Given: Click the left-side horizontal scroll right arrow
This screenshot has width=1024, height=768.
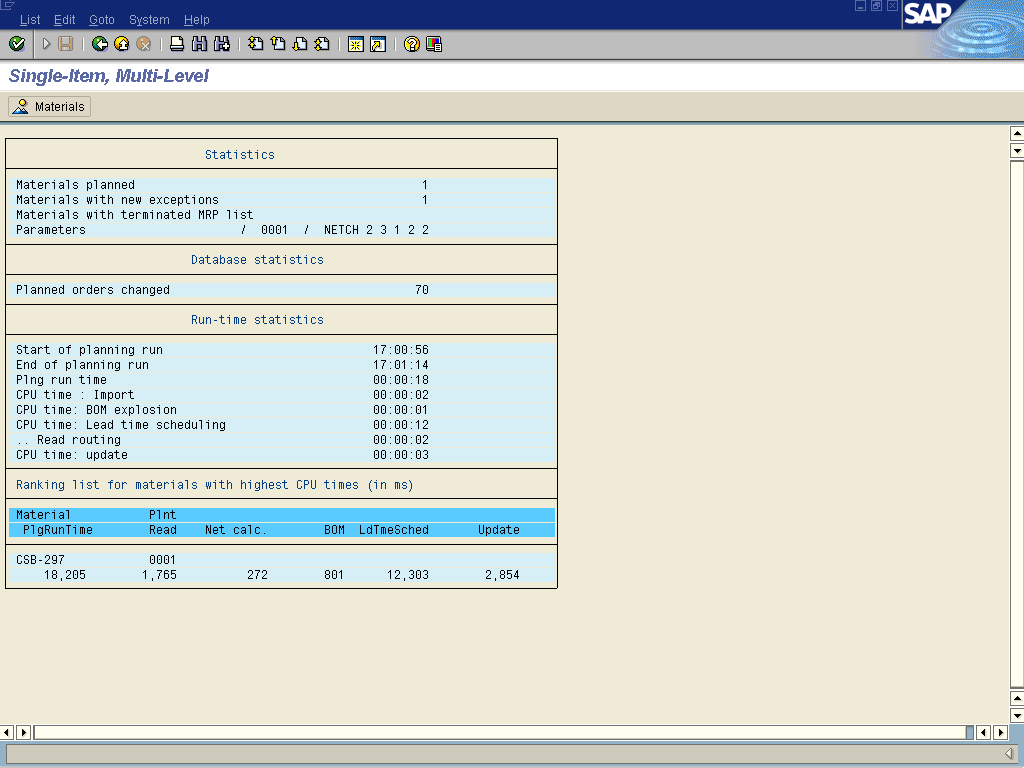Looking at the screenshot, I should coord(24,732).
